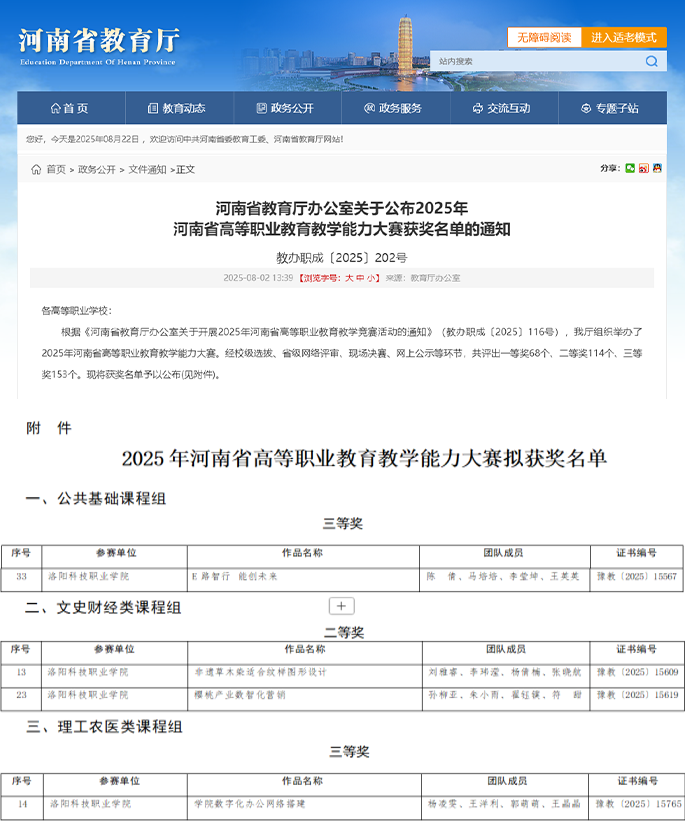Toggle 无障碍阅读 accessibility reading mode

pos(545,37)
